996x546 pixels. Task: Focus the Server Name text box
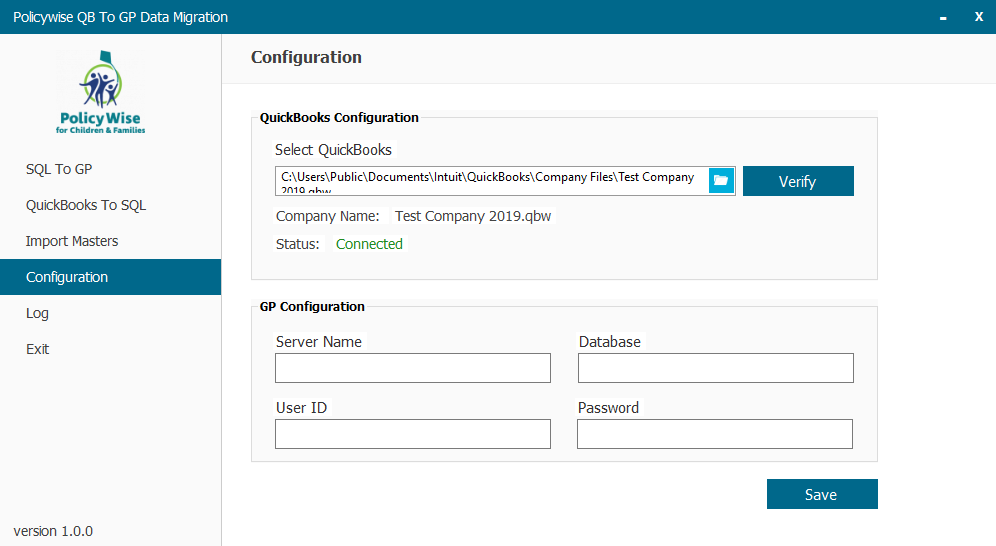point(412,368)
